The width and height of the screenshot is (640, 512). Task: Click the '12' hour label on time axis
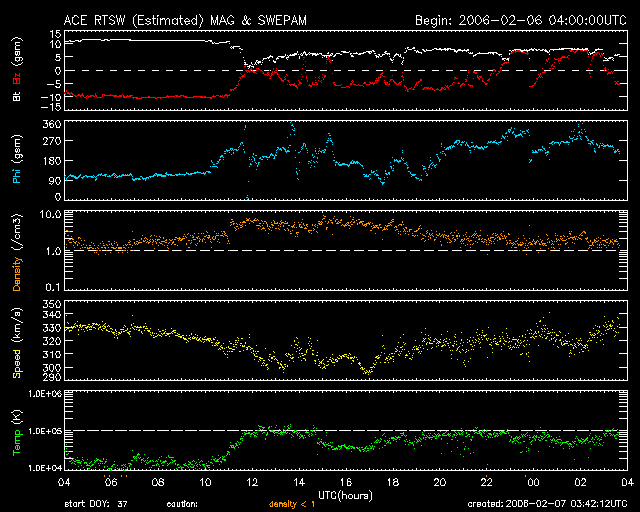[252, 482]
